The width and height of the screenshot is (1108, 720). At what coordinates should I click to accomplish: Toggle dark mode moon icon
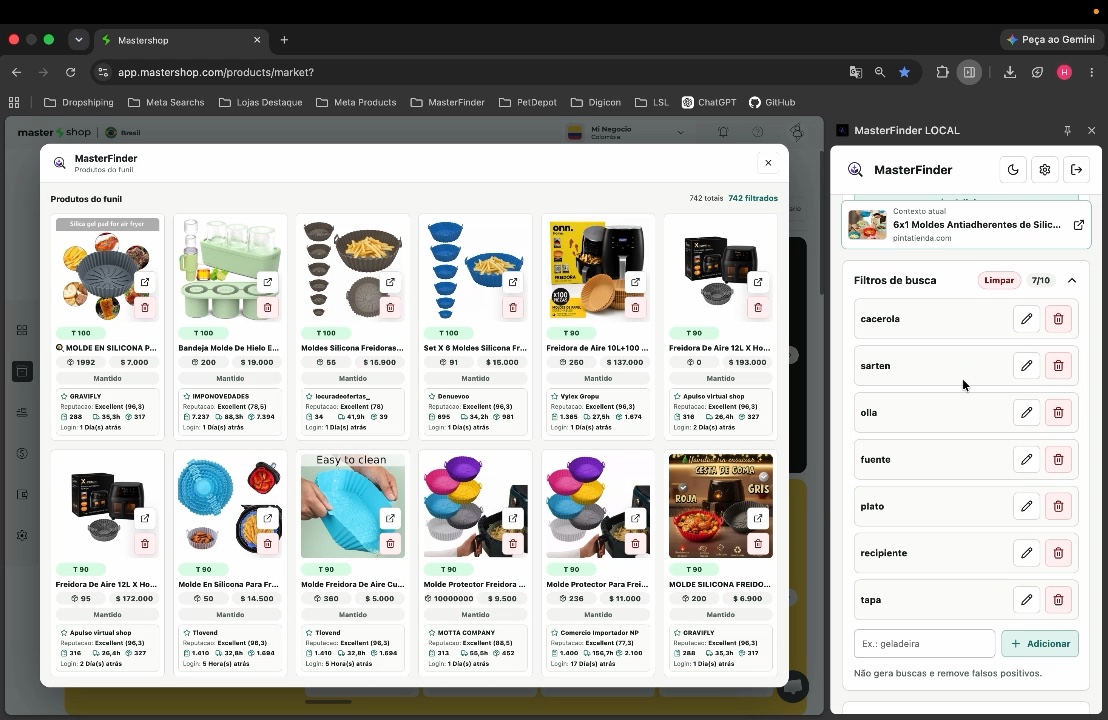(x=1013, y=170)
